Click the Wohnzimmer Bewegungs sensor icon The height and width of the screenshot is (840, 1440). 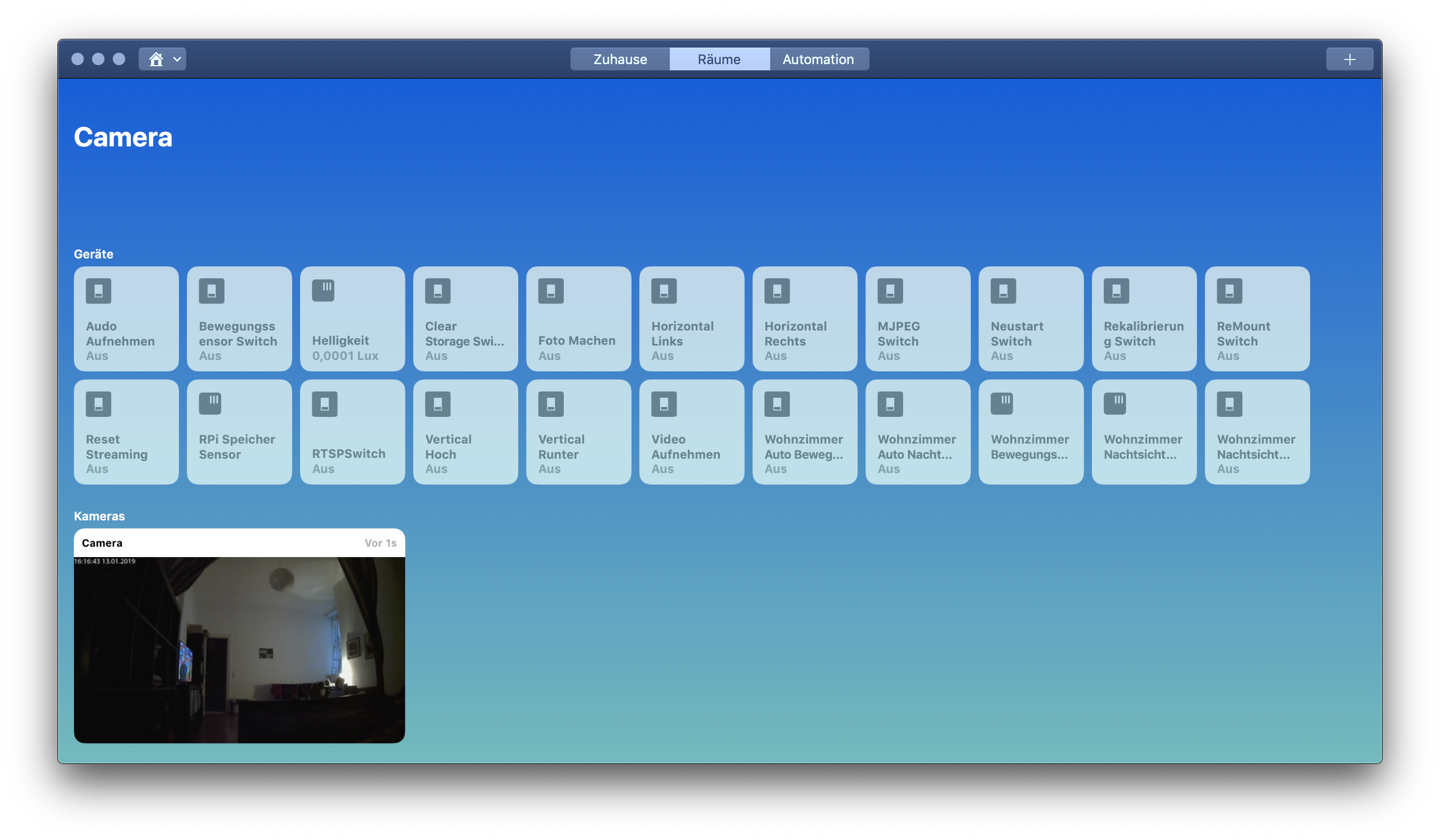coord(1002,403)
